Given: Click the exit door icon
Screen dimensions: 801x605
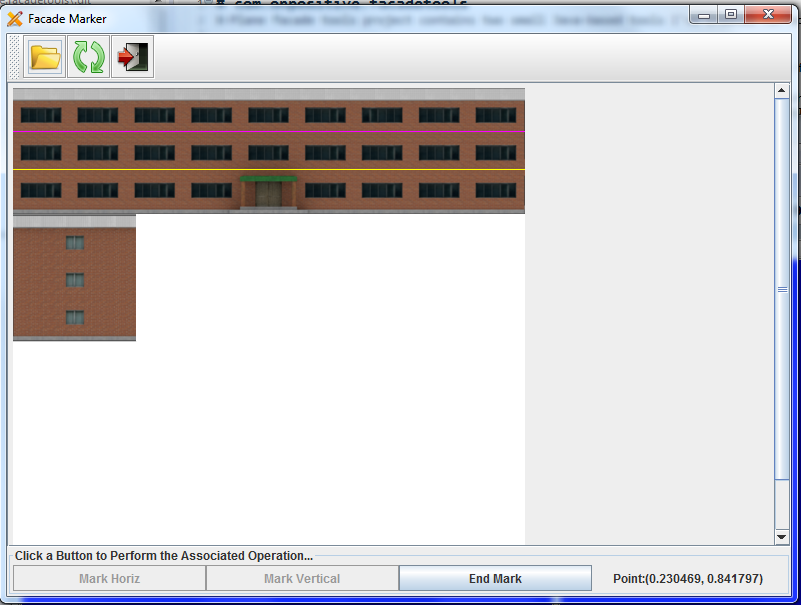Looking at the screenshot, I should click(132, 57).
